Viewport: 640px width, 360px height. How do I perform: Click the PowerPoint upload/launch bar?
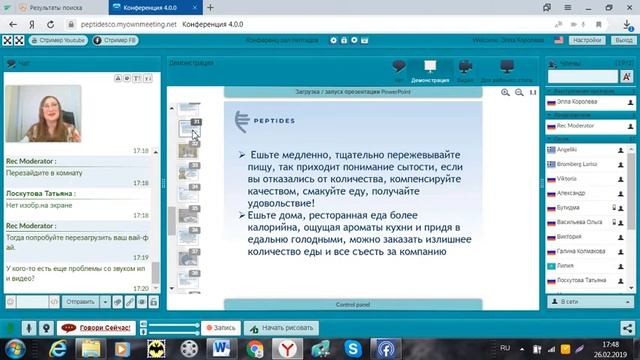coord(353,92)
